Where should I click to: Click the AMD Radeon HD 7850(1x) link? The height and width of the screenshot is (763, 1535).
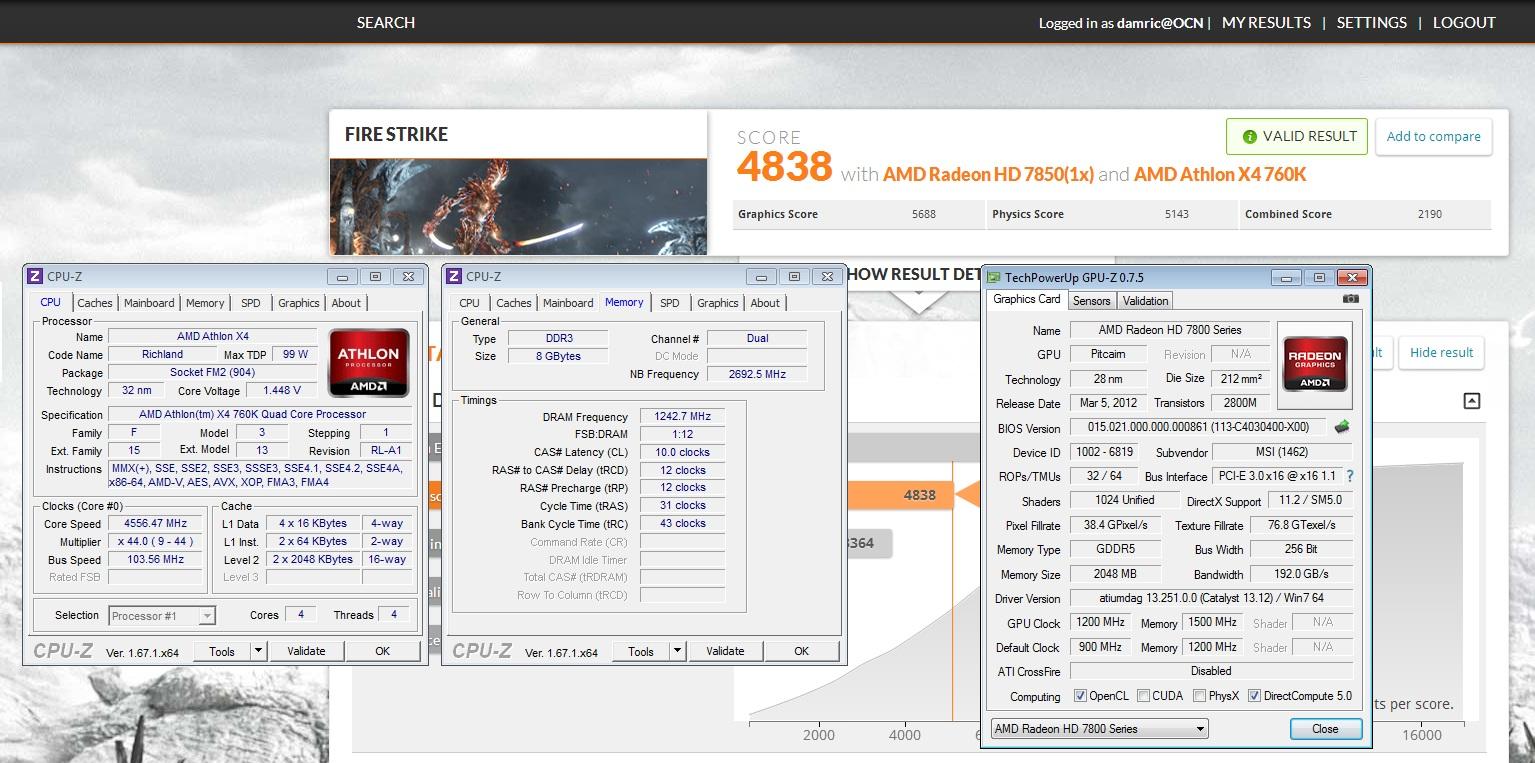pyautogui.click(x=988, y=174)
